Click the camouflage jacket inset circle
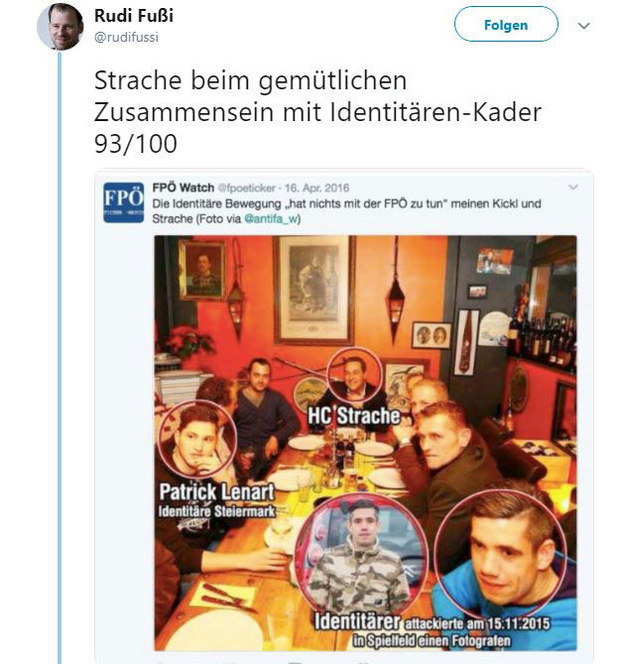The image size is (620, 664). [x=362, y=554]
